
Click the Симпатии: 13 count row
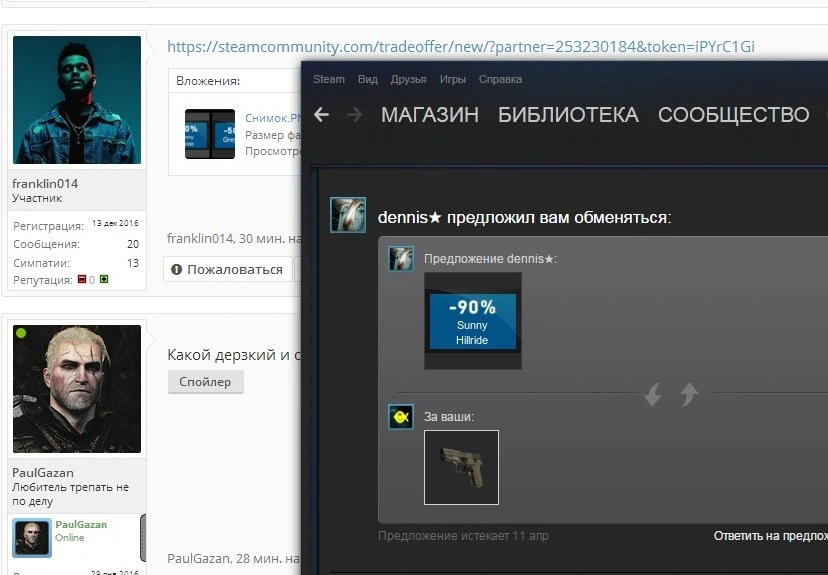76,262
